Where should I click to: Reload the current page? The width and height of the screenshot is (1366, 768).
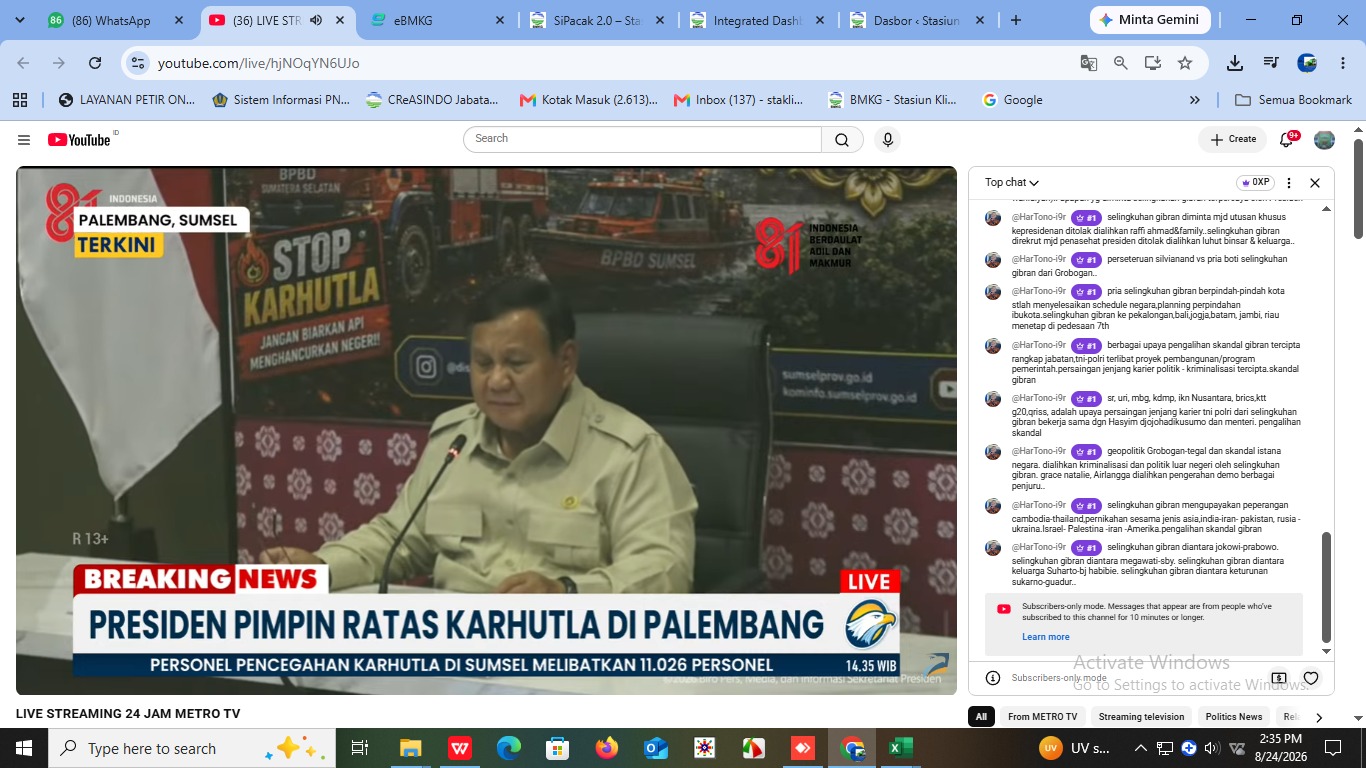(x=95, y=63)
